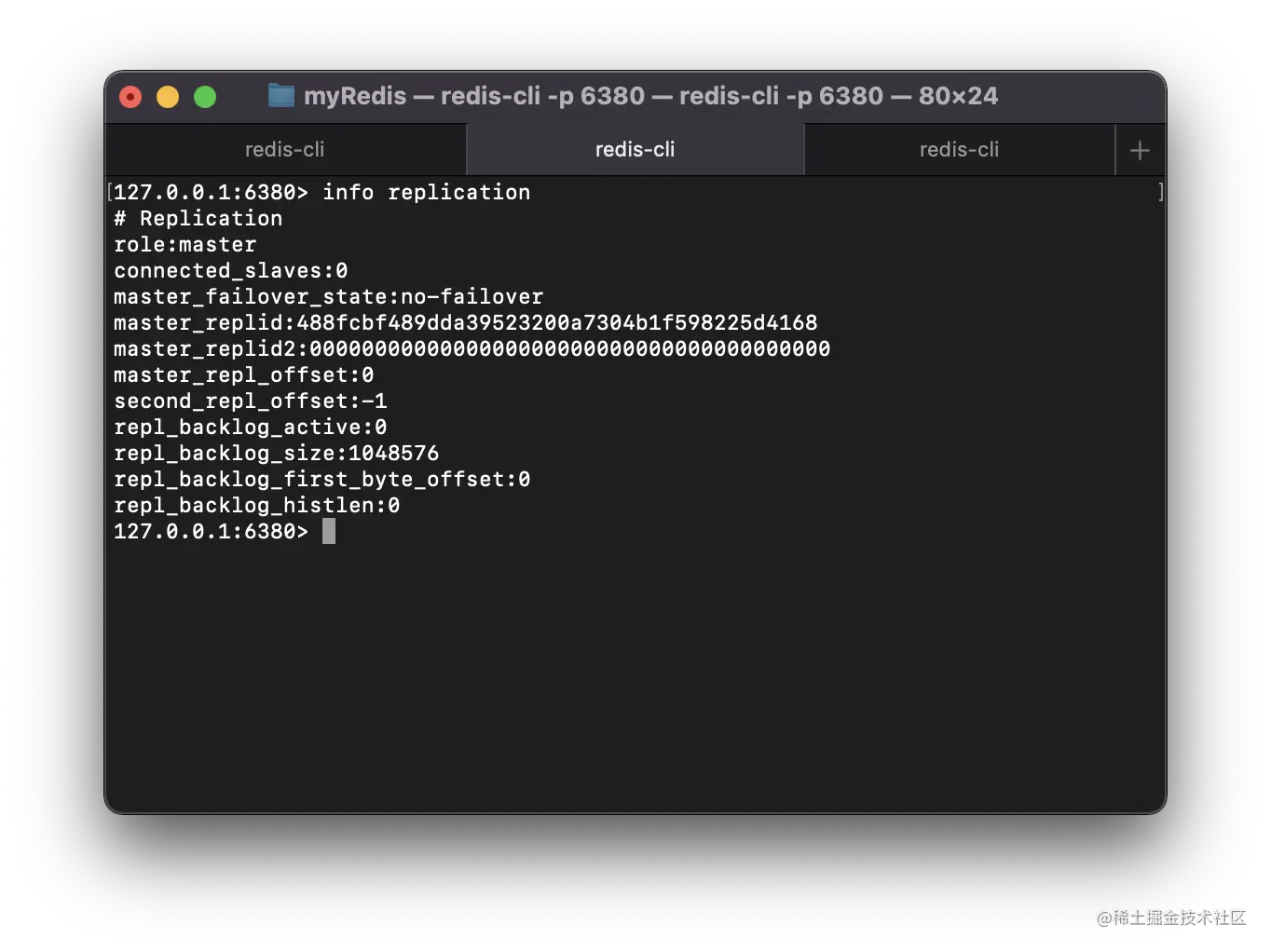Click the 'role:master' line
This screenshot has width=1271, height=952.
pyautogui.click(x=184, y=244)
